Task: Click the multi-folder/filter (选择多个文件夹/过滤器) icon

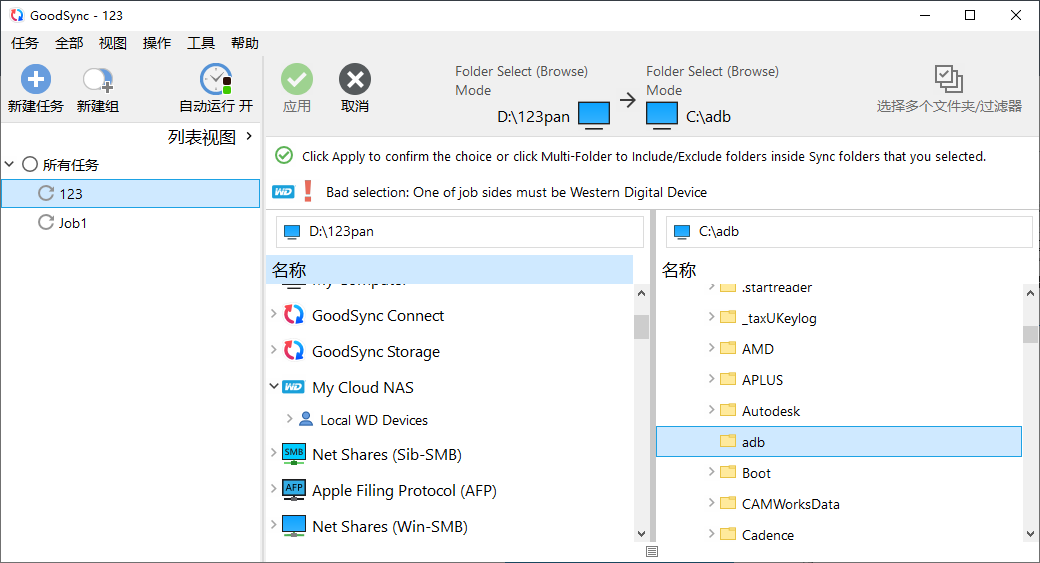Action: (x=948, y=79)
